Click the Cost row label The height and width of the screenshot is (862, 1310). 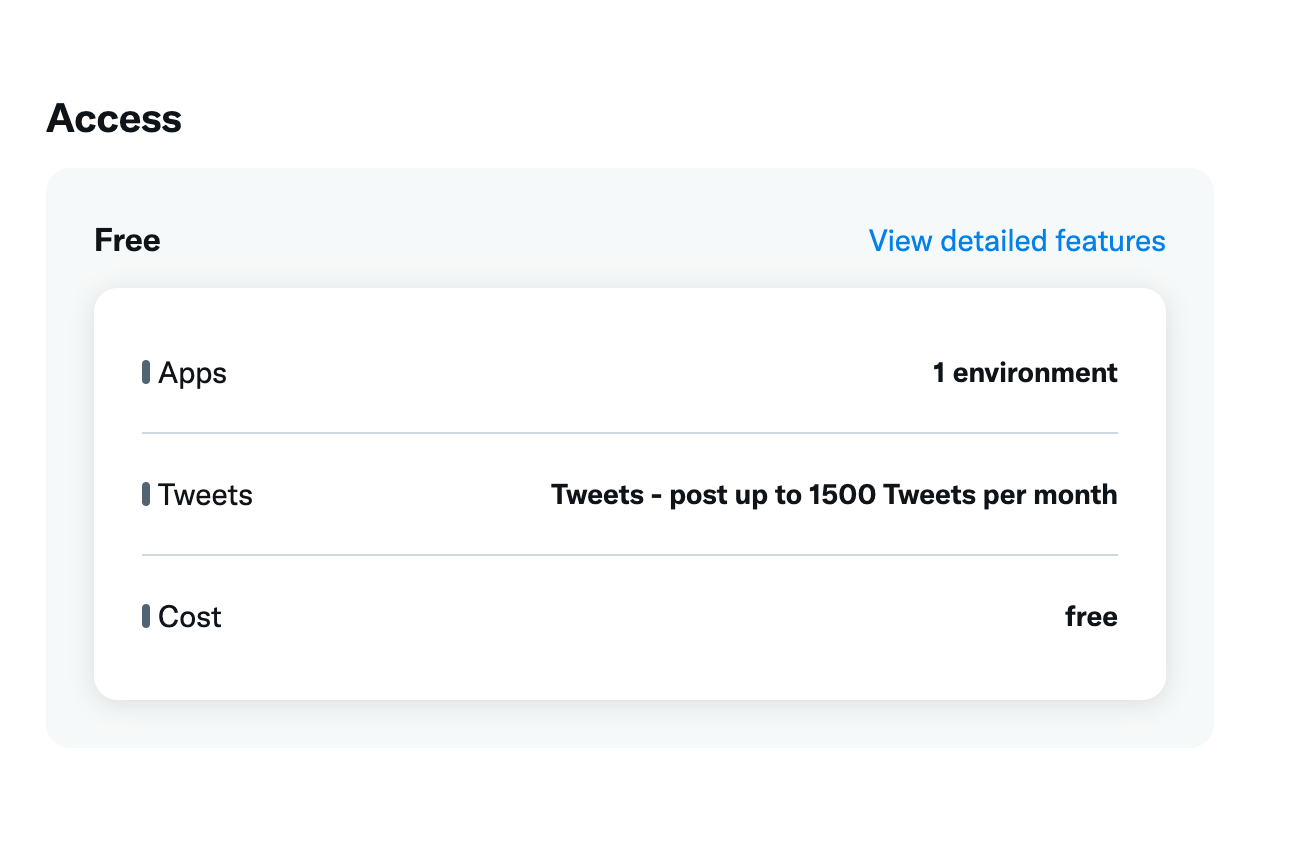[x=189, y=617]
